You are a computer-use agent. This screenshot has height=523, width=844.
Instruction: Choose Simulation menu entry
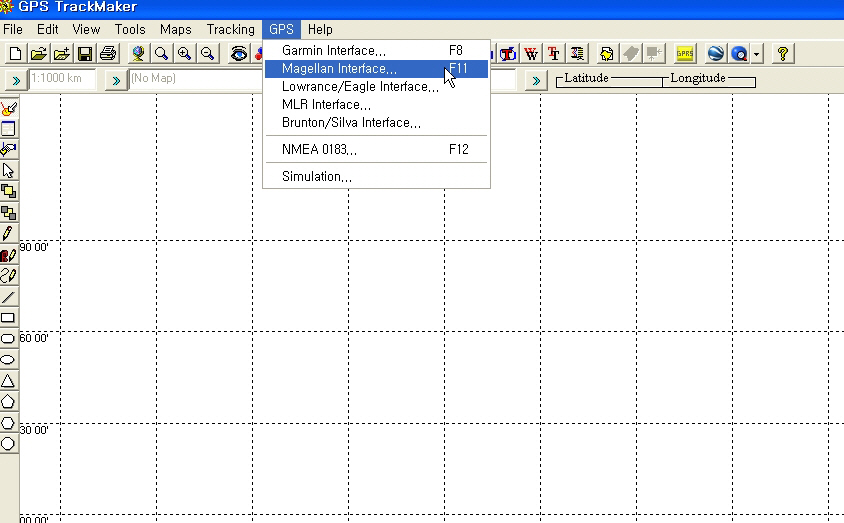pyautogui.click(x=376, y=176)
